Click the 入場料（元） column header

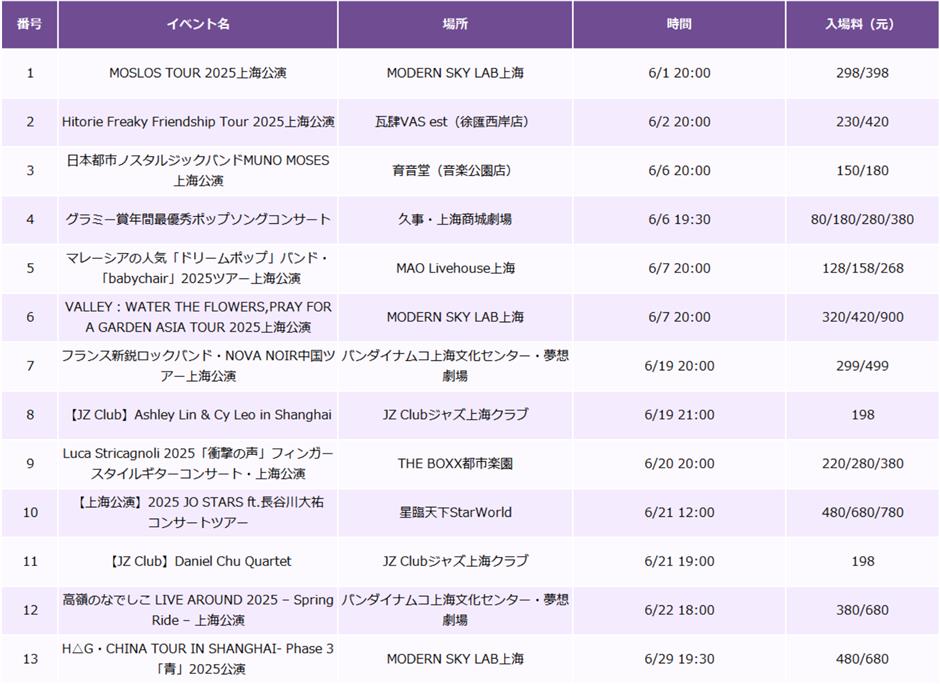pyautogui.click(x=862, y=24)
